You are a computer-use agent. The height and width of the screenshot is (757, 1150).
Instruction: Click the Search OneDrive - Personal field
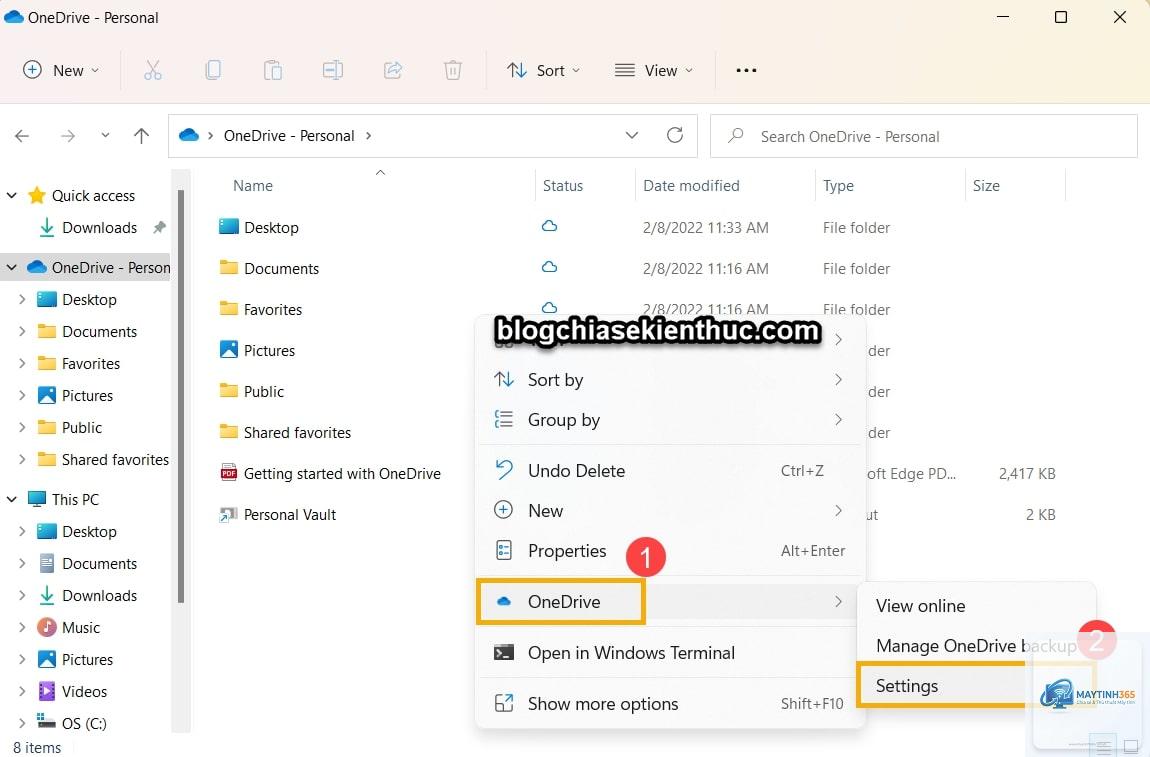coord(923,136)
